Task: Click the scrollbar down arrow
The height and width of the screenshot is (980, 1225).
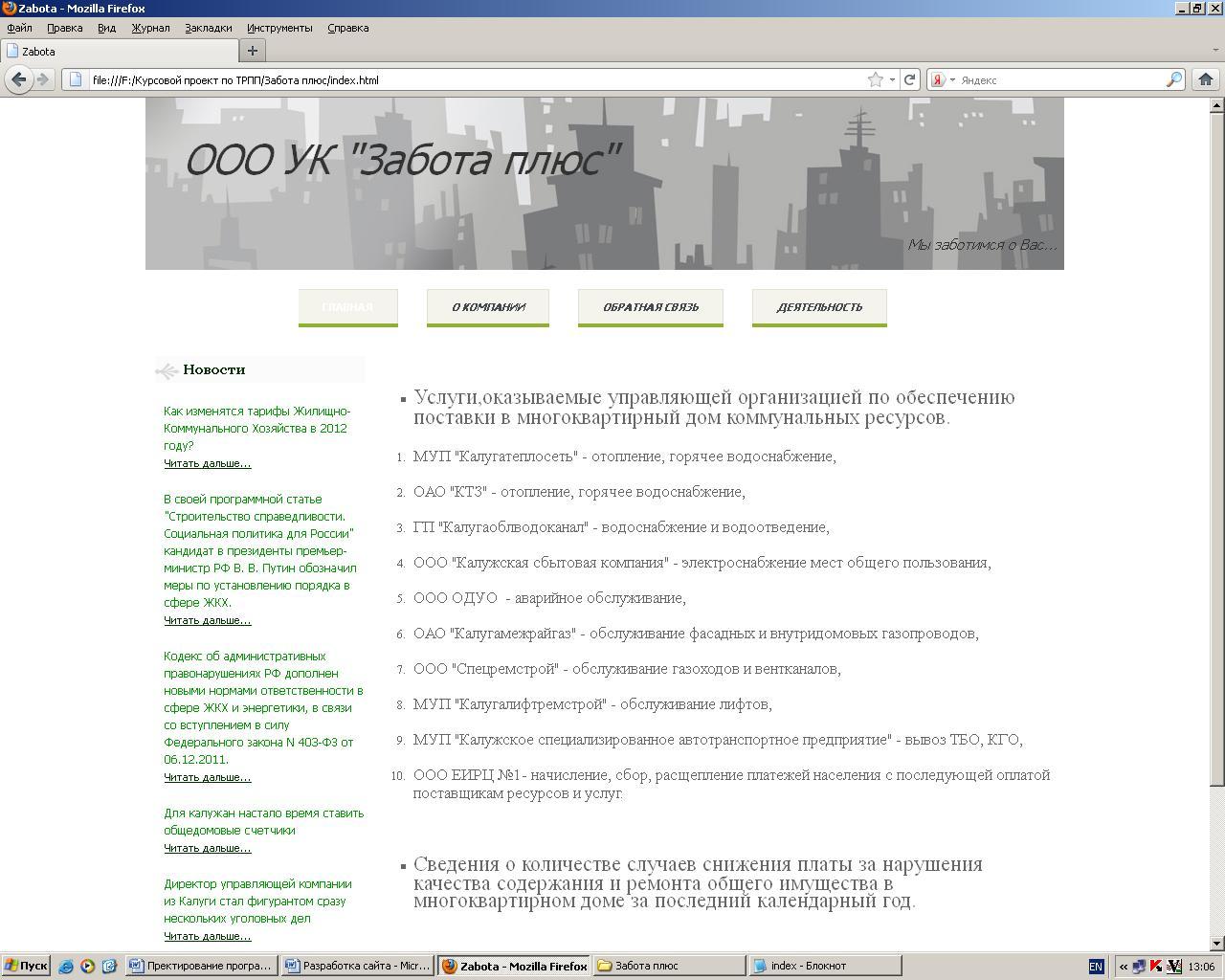Action: [x=1217, y=944]
